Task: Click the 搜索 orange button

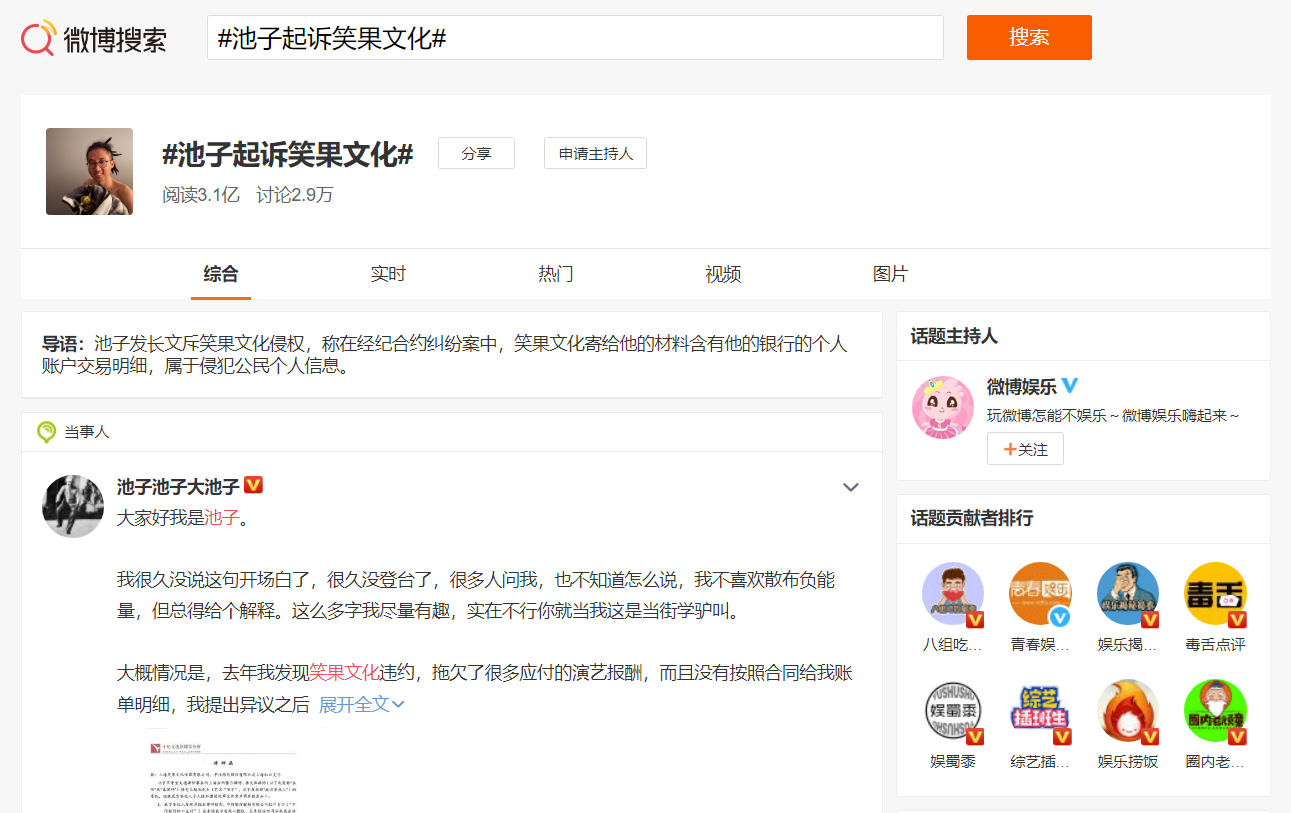Action: pyautogui.click(x=1029, y=37)
